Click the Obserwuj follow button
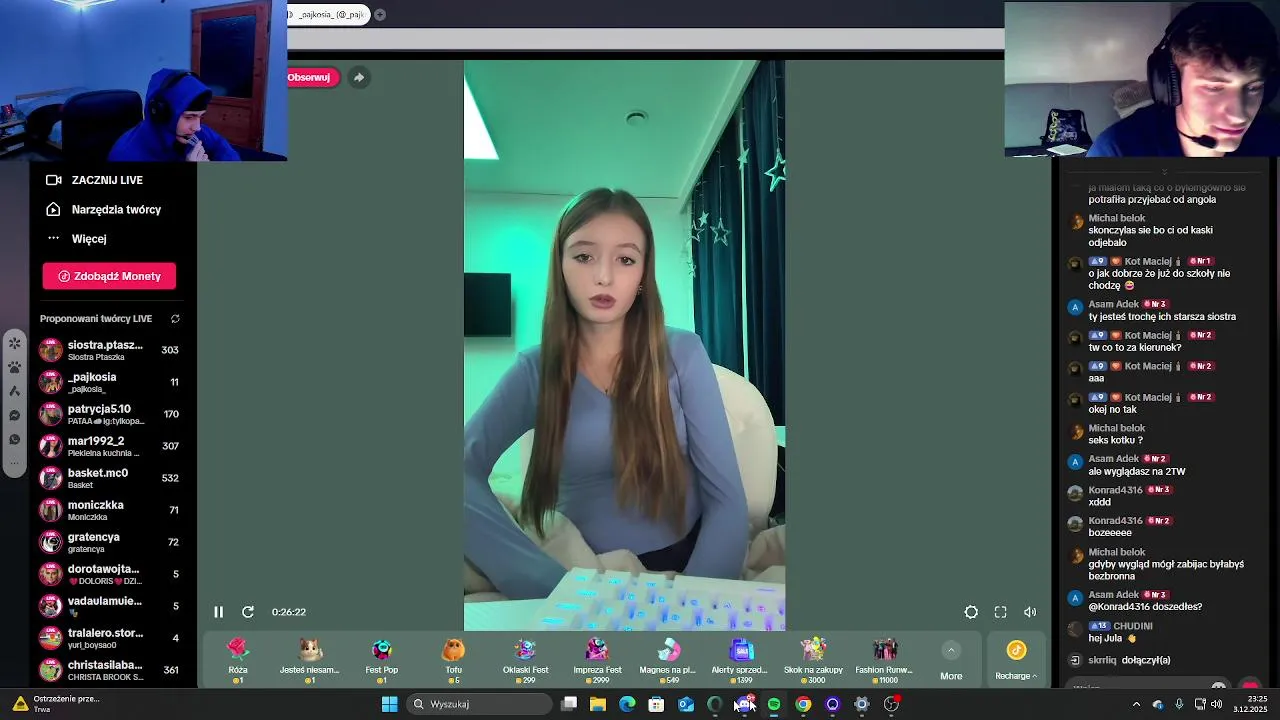Screen dimensions: 1280x720 tap(312, 77)
